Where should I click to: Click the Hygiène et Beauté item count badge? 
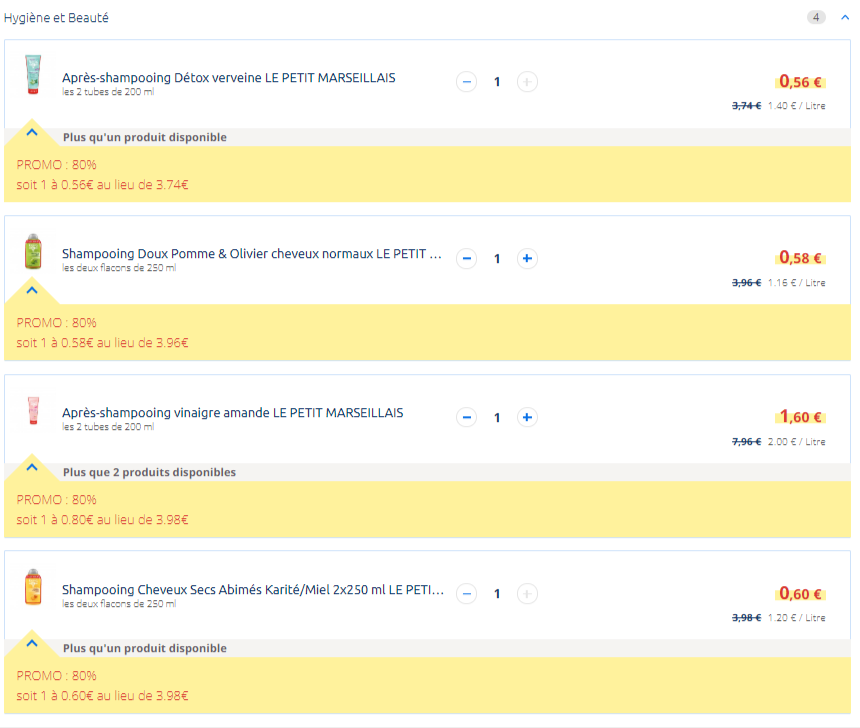point(816,18)
